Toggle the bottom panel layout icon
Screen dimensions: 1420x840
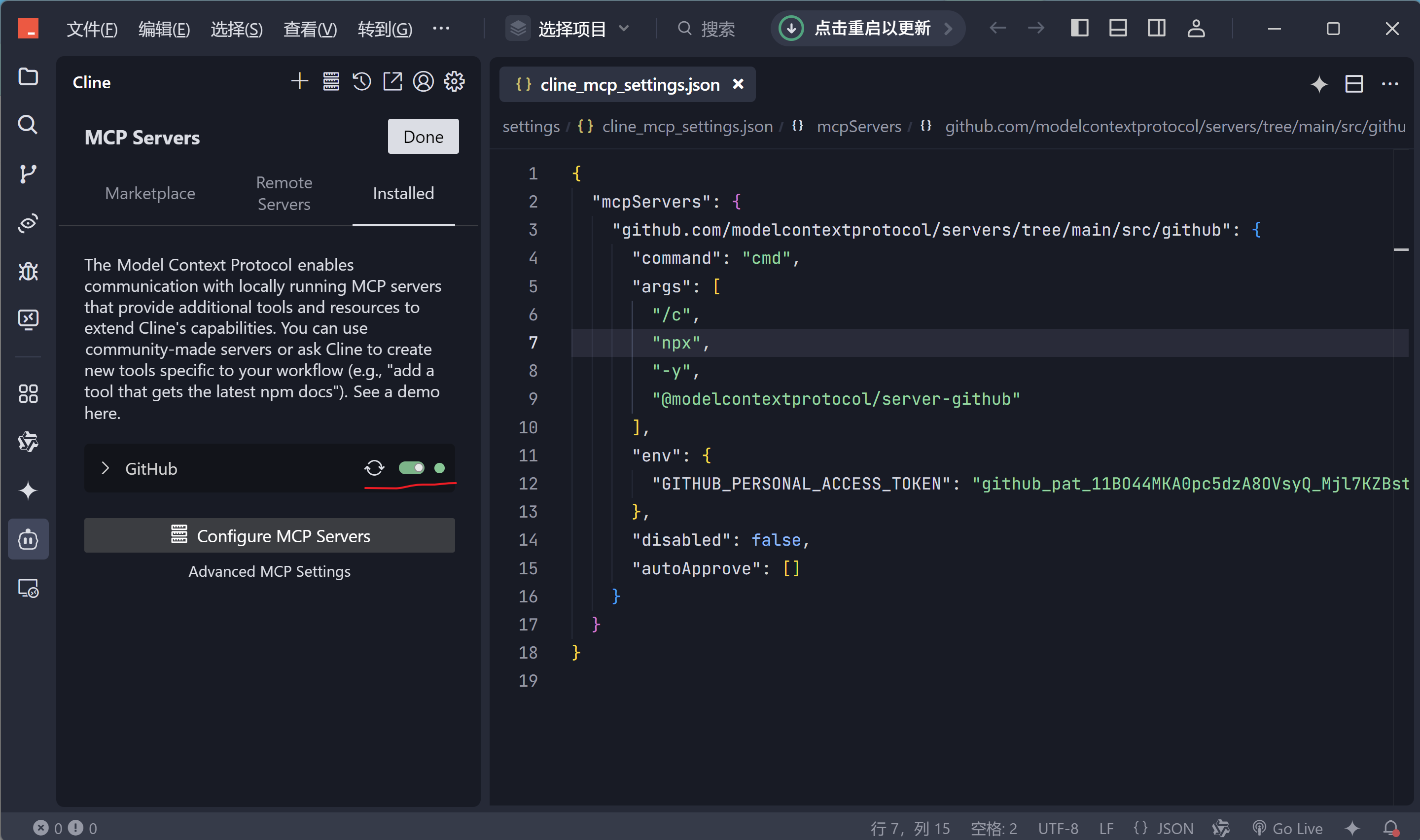coord(1118,28)
